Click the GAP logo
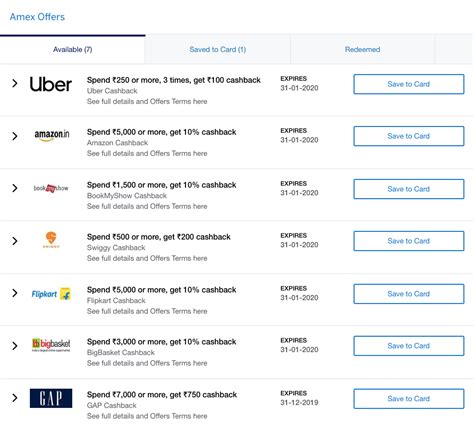This screenshot has height=431, width=474. [x=51, y=398]
